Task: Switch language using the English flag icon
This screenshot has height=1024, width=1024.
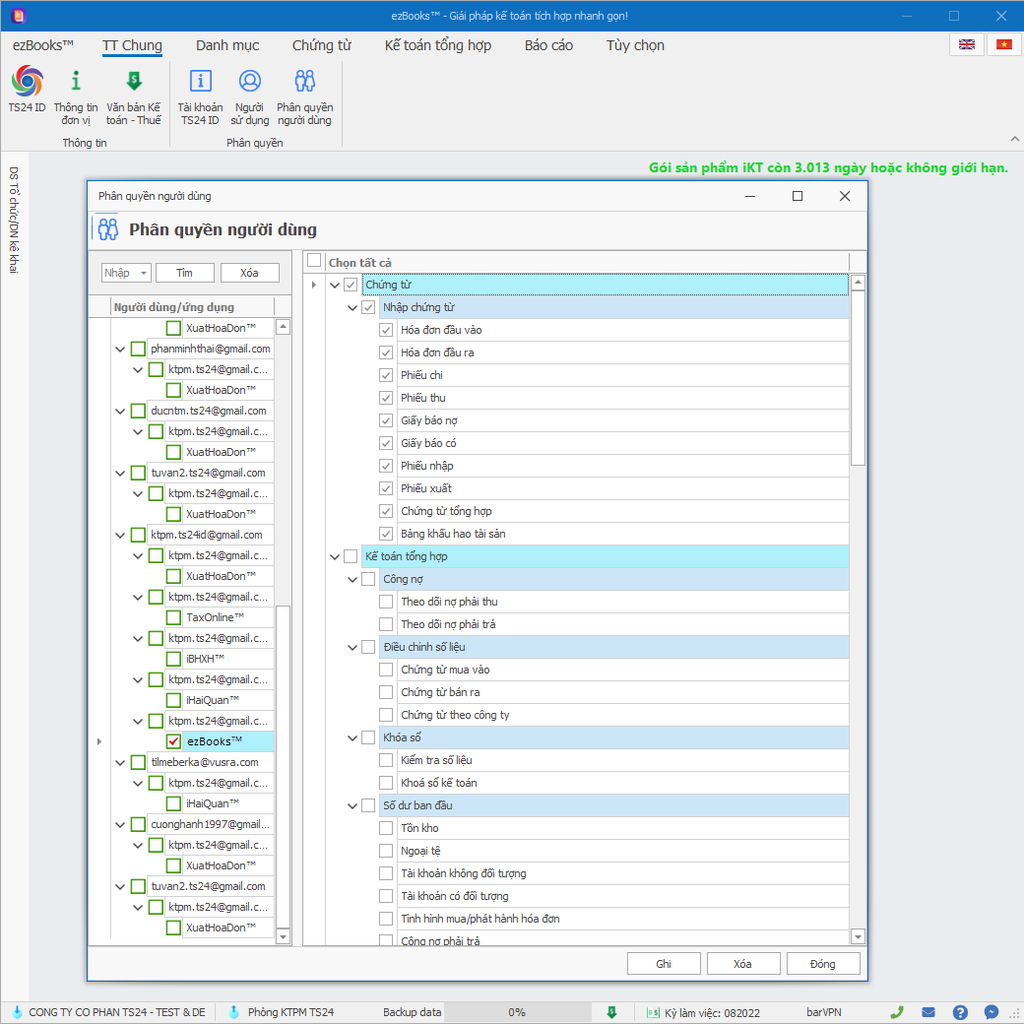Action: [x=967, y=45]
